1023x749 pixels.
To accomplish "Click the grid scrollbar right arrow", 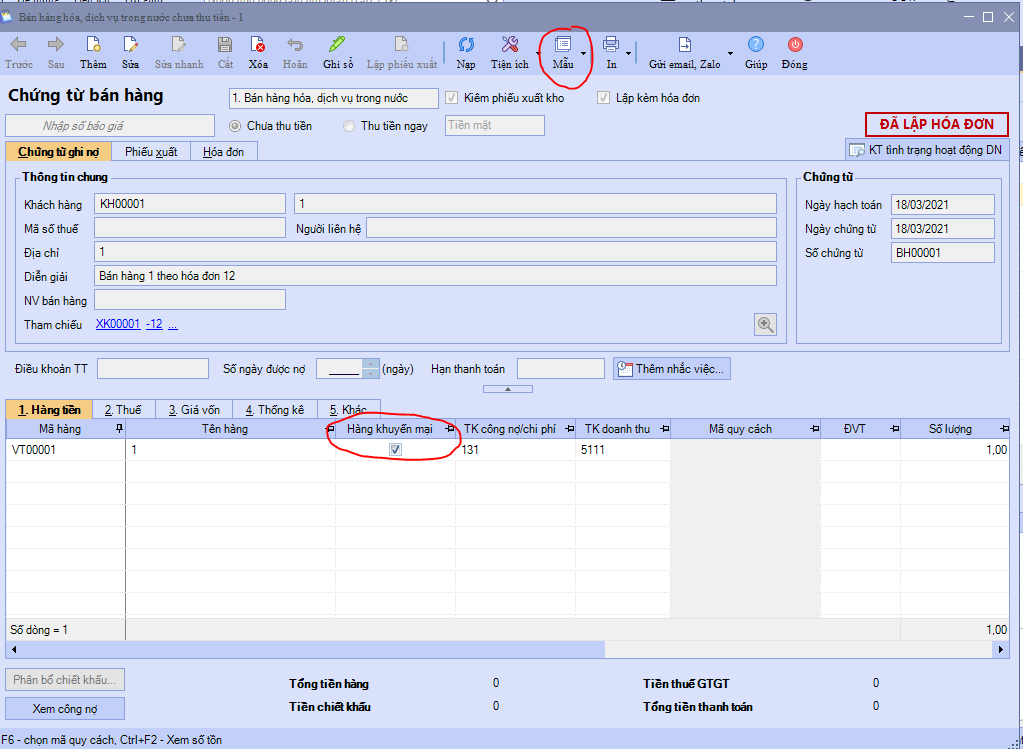I will [x=1002, y=649].
